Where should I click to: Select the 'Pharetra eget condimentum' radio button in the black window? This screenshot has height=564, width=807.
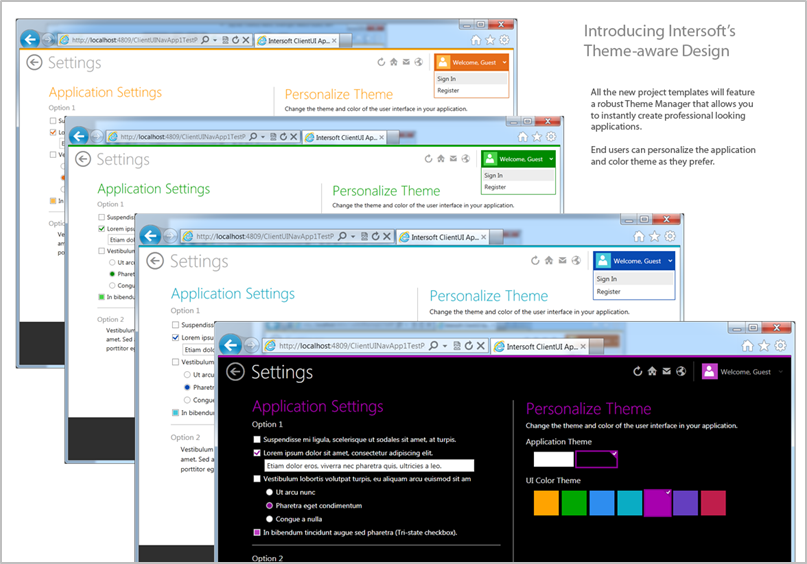269,505
